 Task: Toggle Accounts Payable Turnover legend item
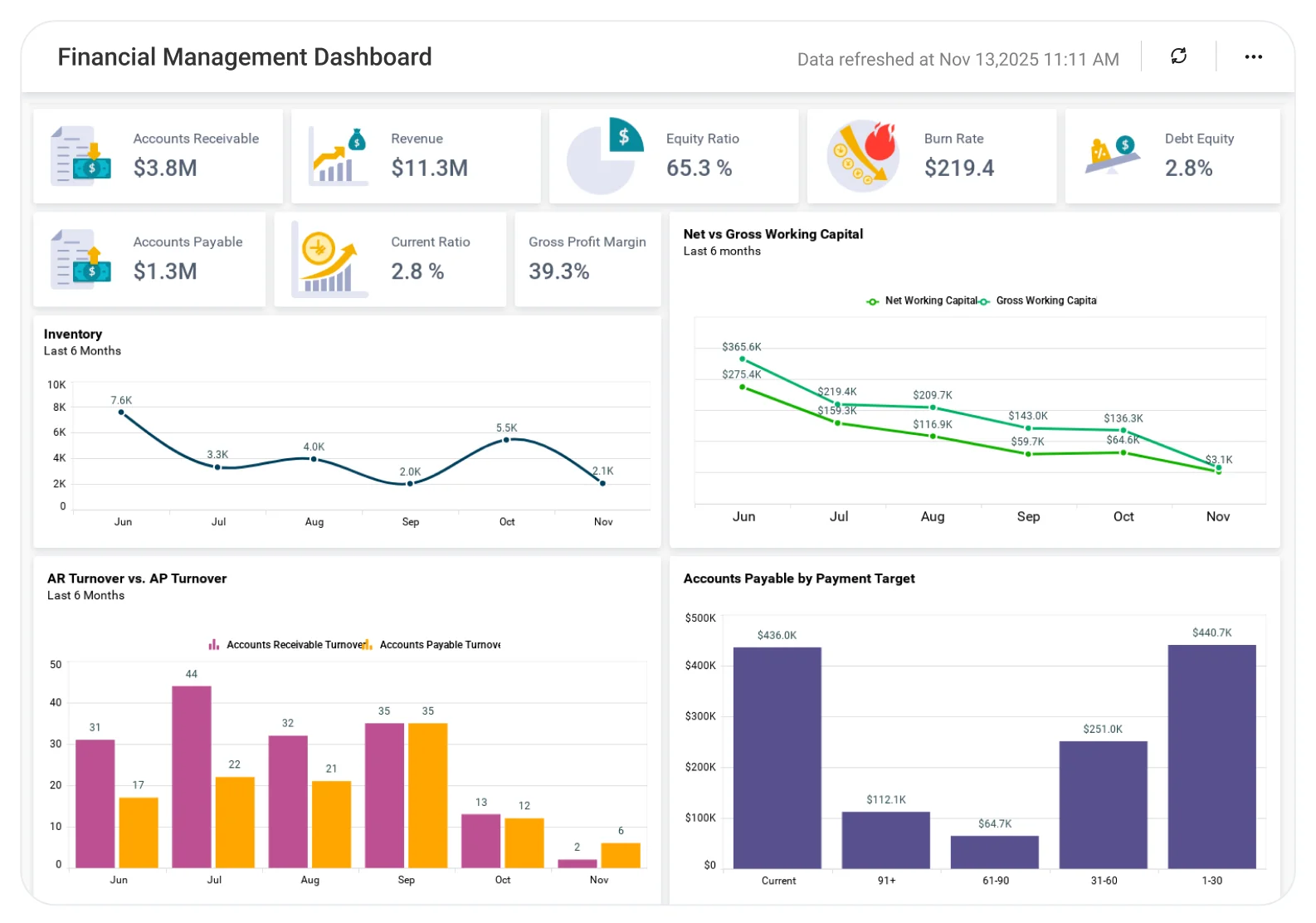coord(431,645)
